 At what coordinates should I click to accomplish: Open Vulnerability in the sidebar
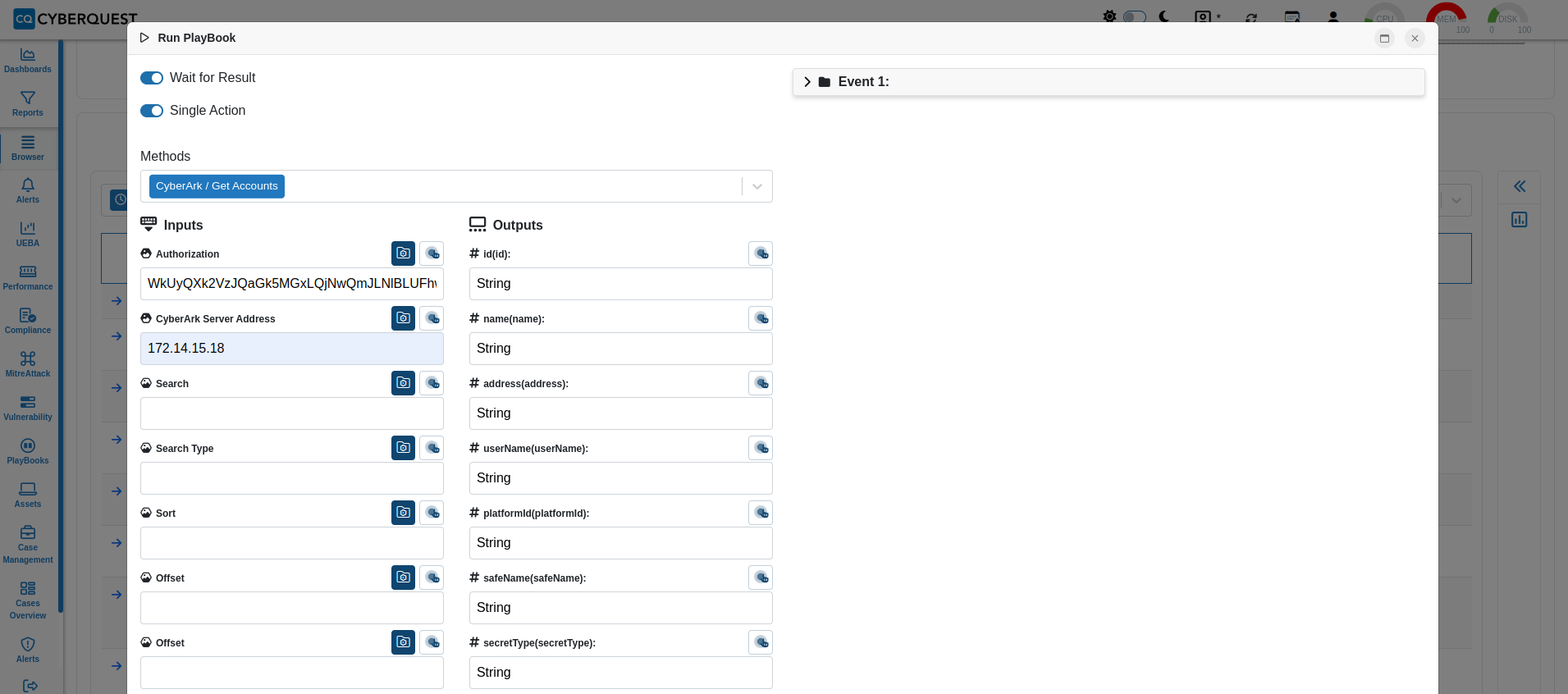[28, 409]
